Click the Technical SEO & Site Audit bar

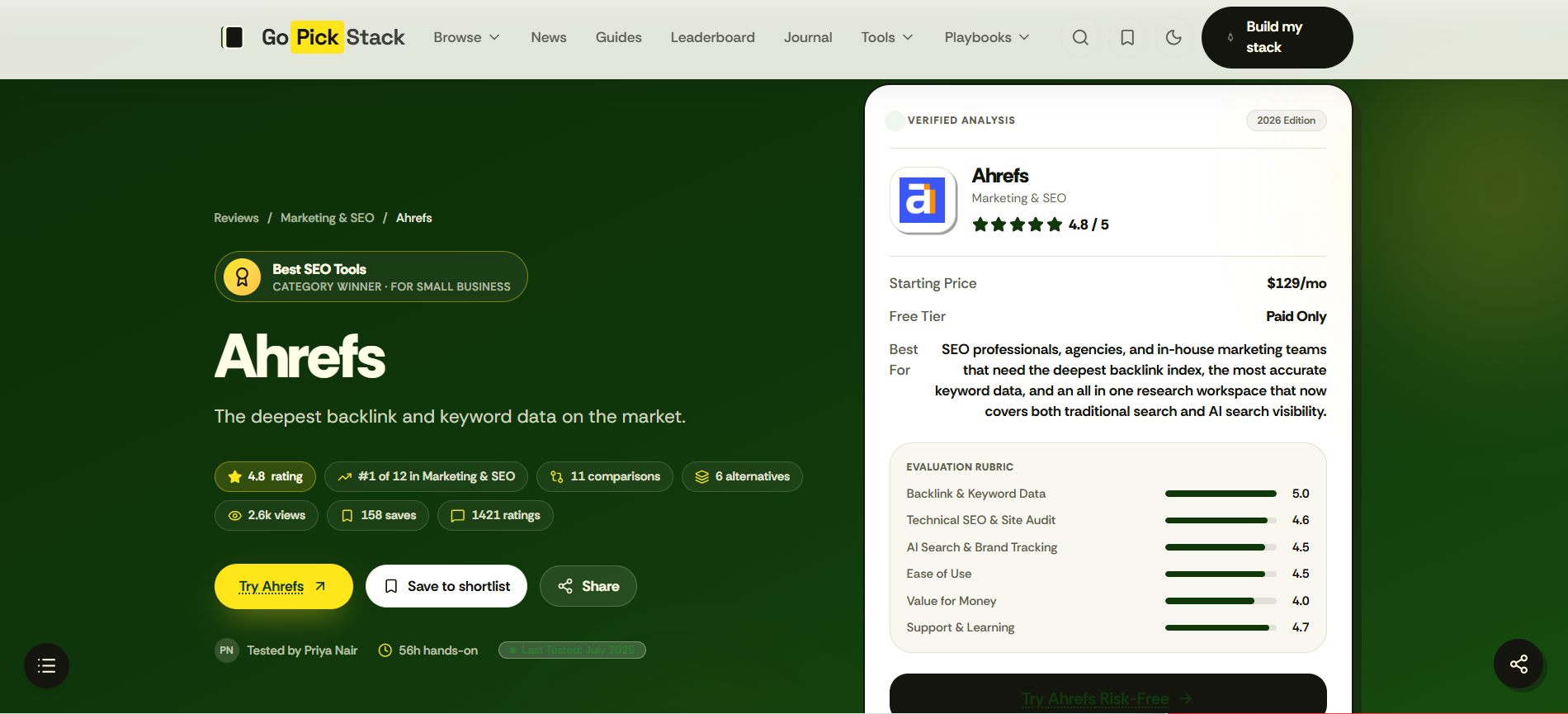(1221, 520)
